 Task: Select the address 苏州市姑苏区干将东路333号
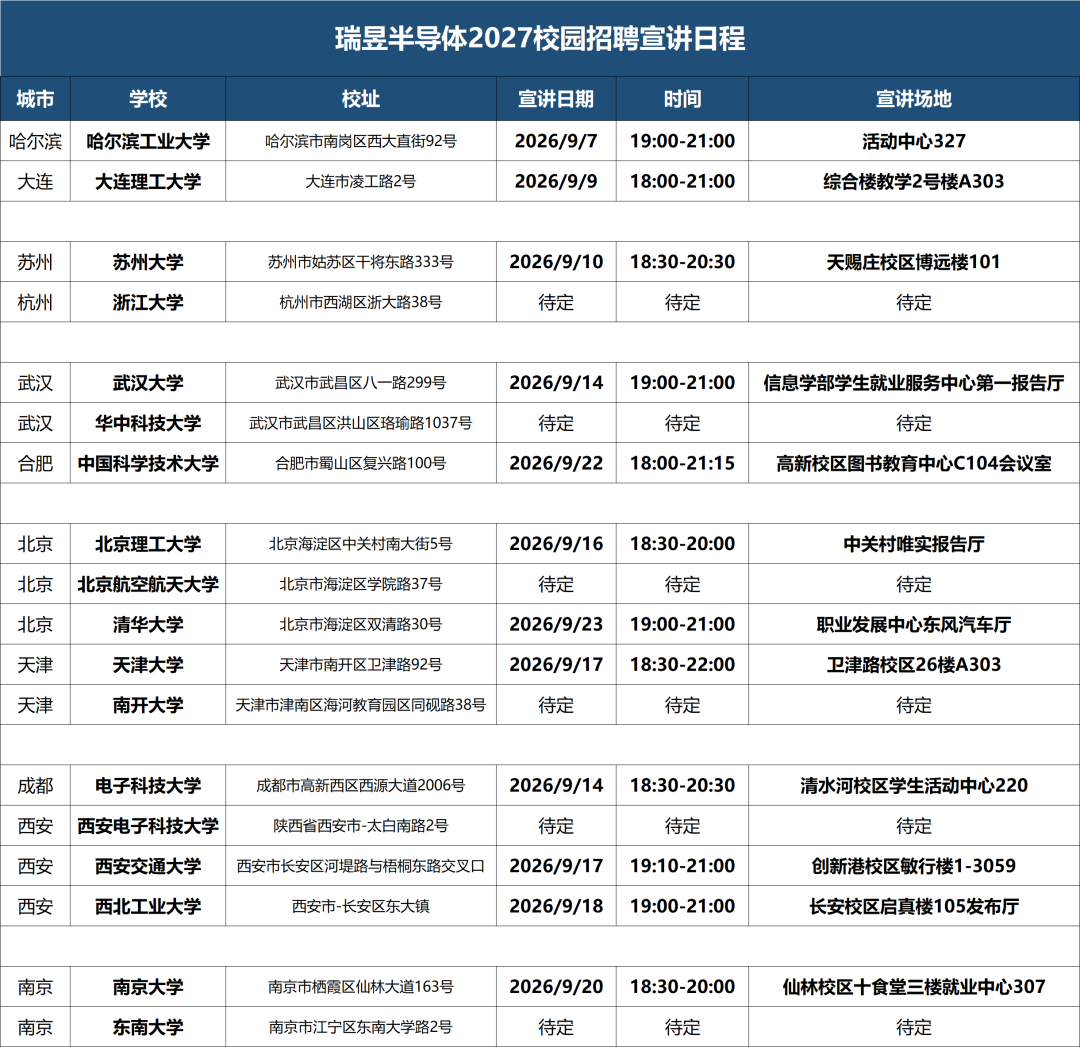click(361, 262)
